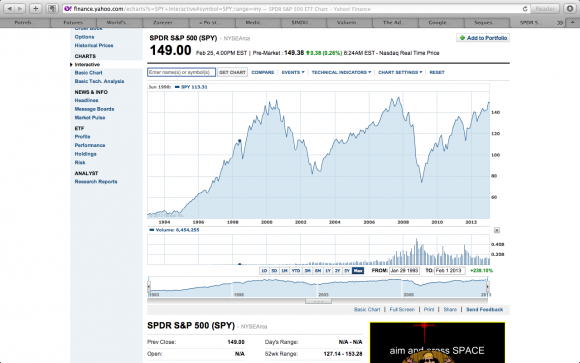Viewport: 580px width, 363px height.
Task: Open the Headlines link
Action: click(x=87, y=100)
